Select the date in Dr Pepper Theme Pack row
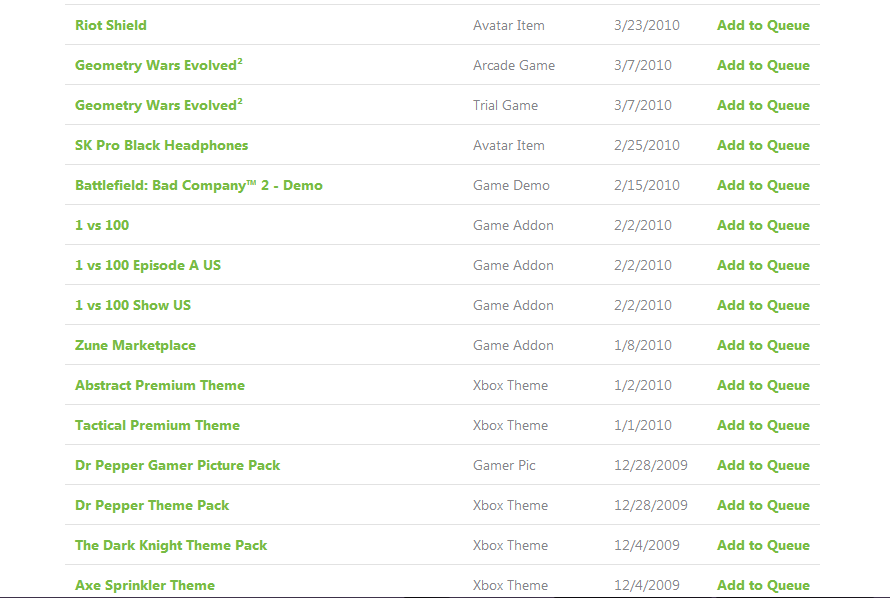Image resolution: width=890 pixels, height=598 pixels. point(650,506)
